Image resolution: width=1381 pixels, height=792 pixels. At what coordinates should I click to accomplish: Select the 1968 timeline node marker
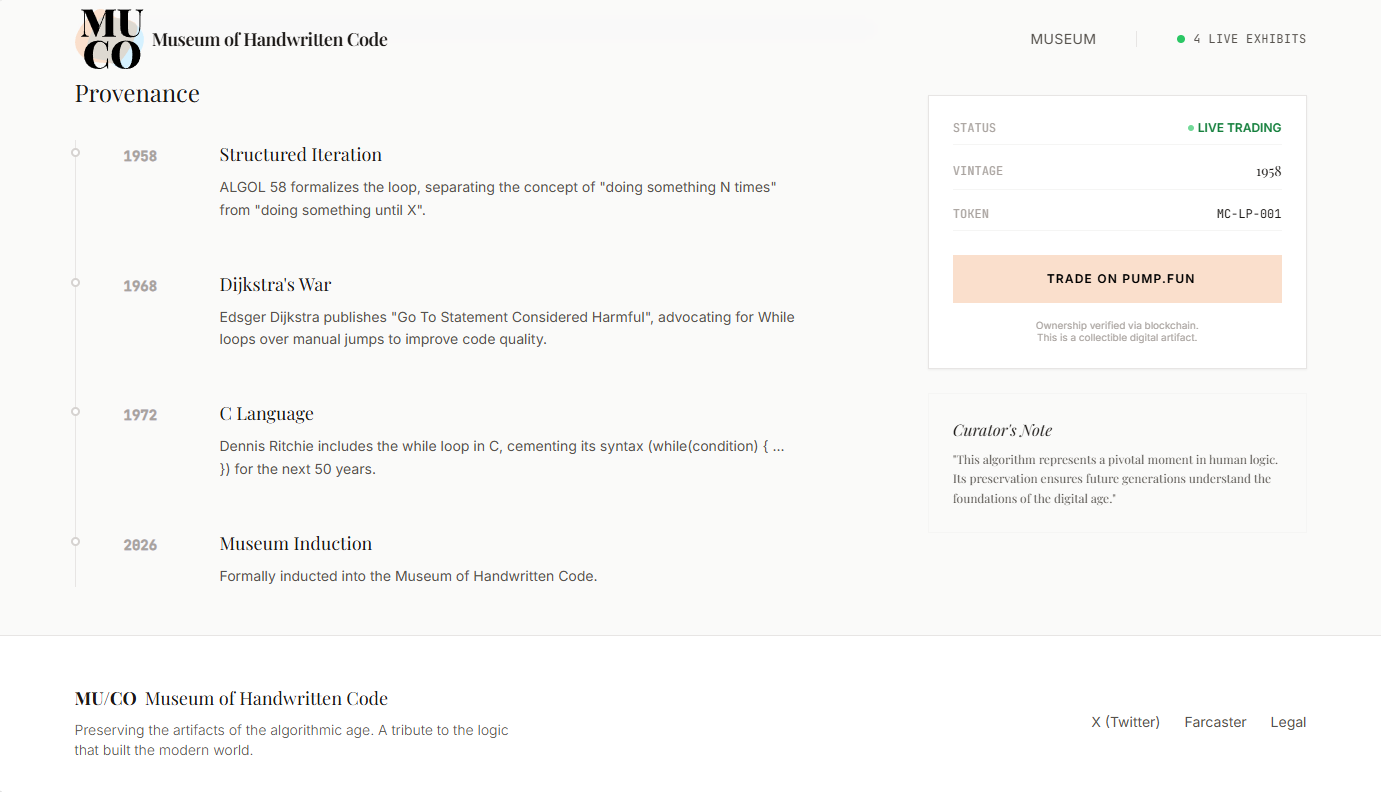[x=75, y=283]
